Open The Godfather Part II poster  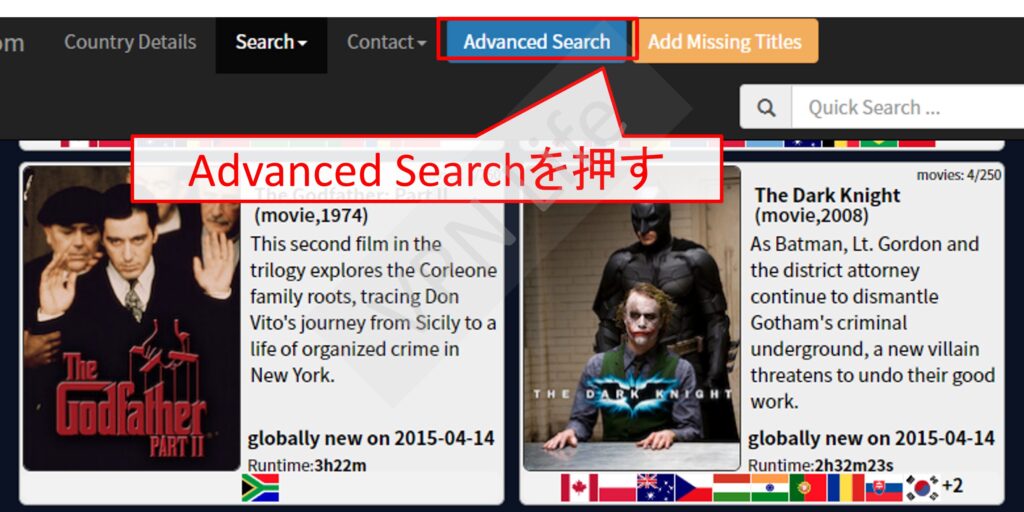[131, 320]
